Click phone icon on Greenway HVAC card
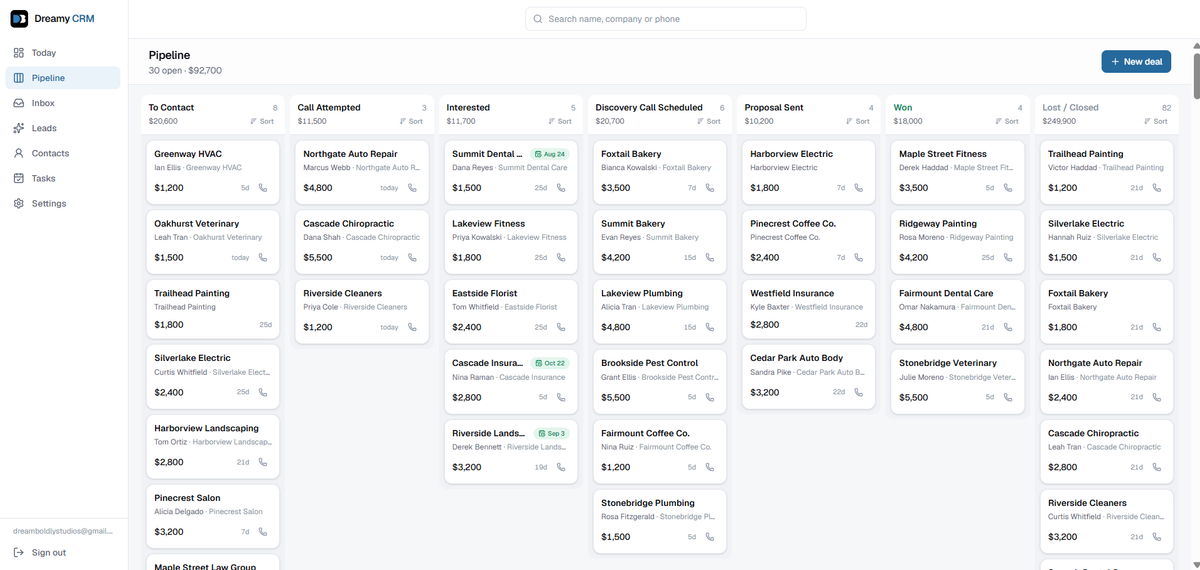 (263, 188)
